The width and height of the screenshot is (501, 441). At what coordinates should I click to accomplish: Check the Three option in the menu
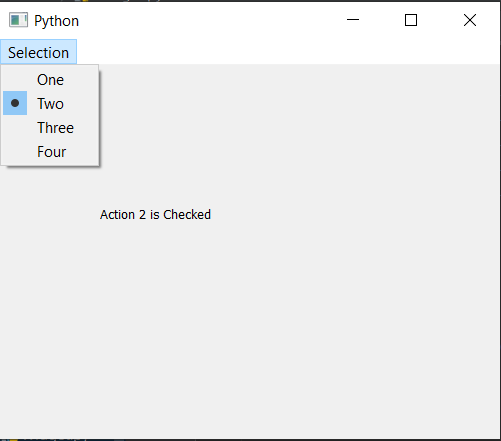tap(50, 128)
